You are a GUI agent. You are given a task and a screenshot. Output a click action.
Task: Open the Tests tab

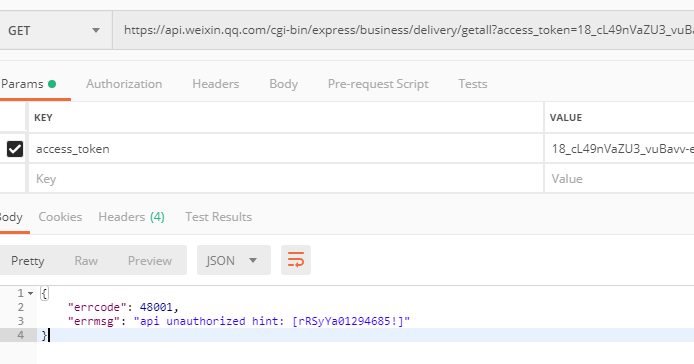pyautogui.click(x=473, y=84)
